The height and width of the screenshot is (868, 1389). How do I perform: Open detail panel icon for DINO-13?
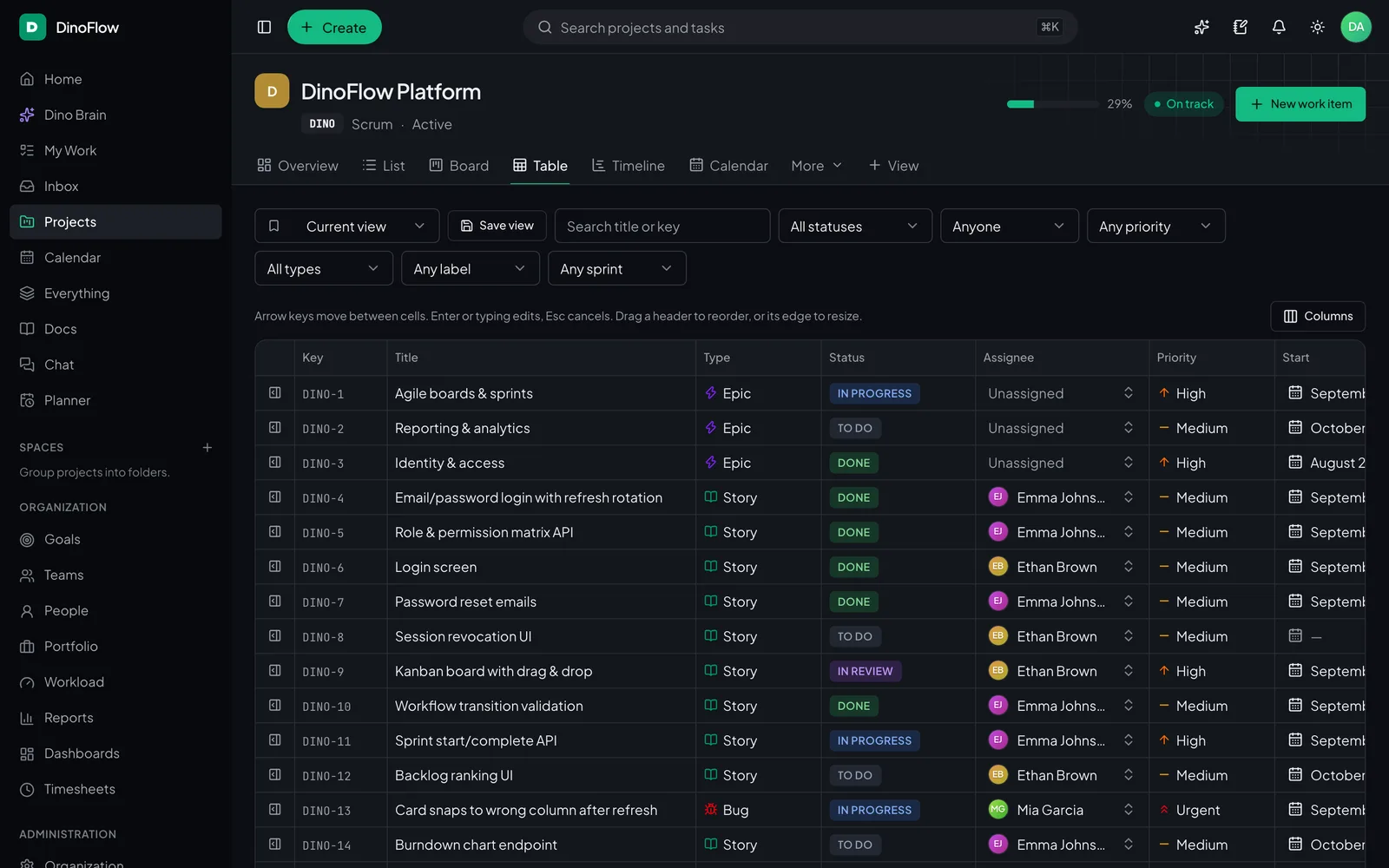(275, 810)
